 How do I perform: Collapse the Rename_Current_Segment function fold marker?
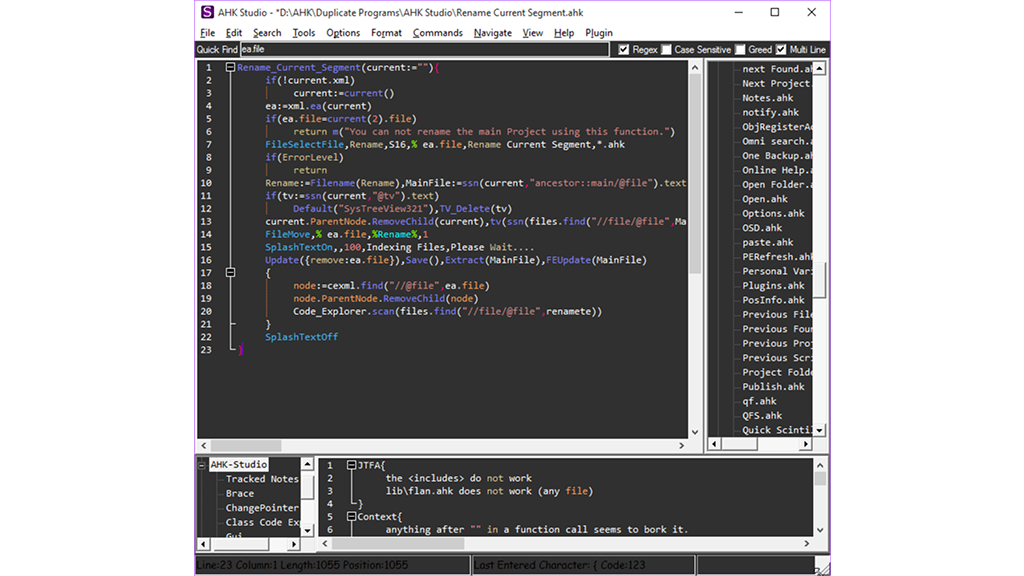click(x=231, y=68)
